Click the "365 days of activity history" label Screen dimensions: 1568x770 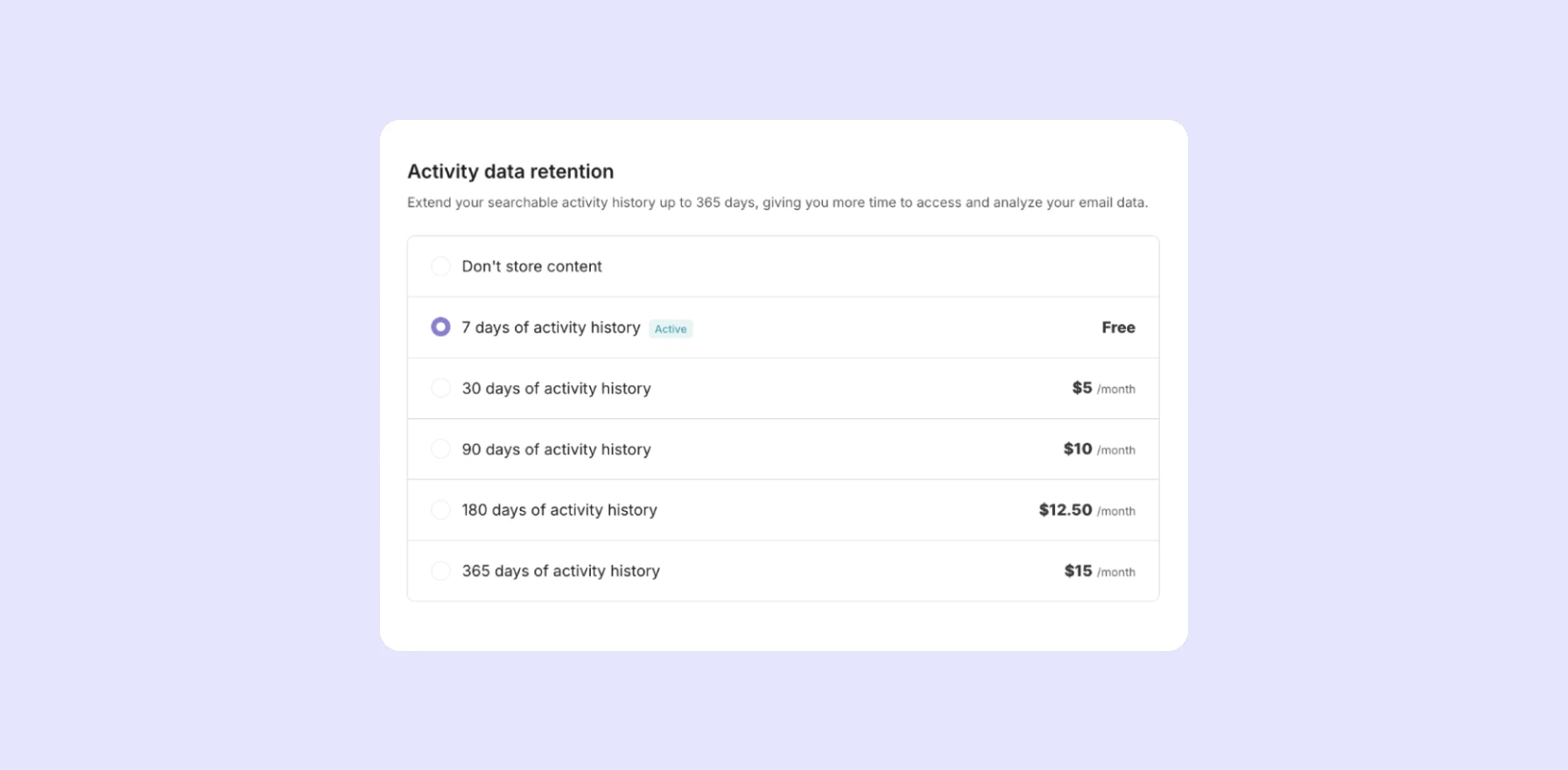point(560,570)
